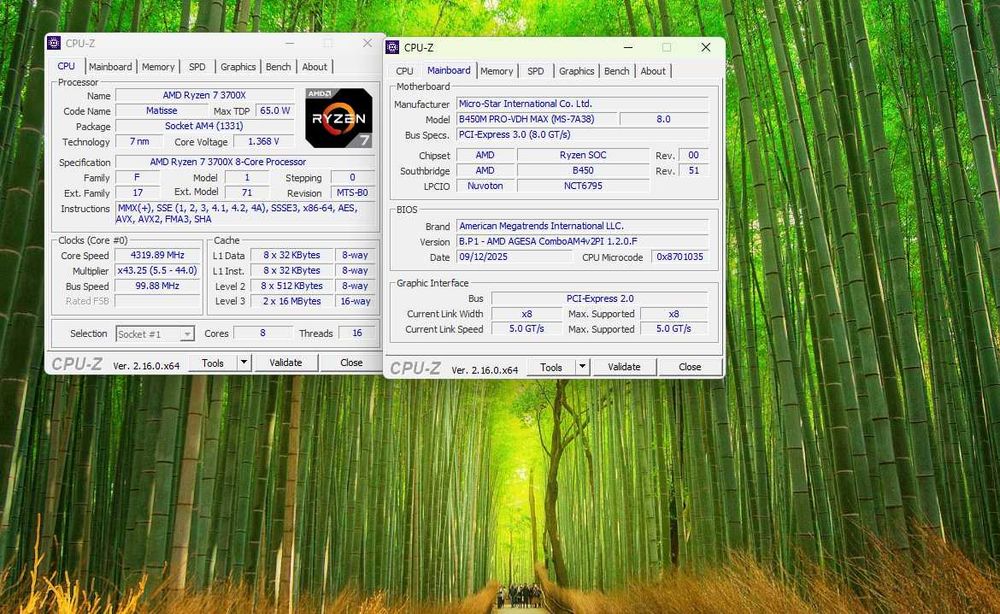Open Tools dropdown arrow in right window
Viewport: 1000px width, 614px height.
coord(582,367)
